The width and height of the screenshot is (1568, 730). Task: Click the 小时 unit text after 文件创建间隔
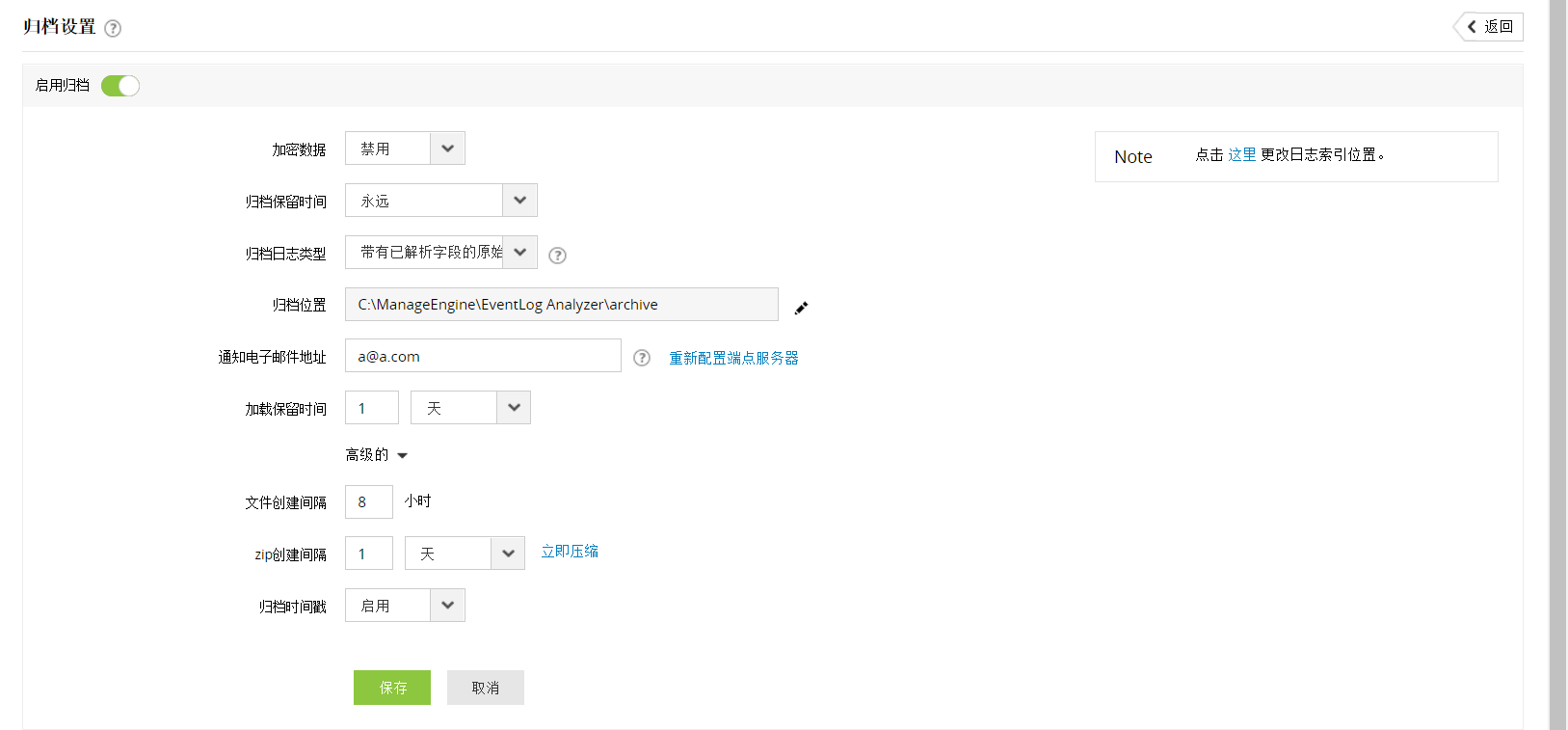tap(418, 501)
